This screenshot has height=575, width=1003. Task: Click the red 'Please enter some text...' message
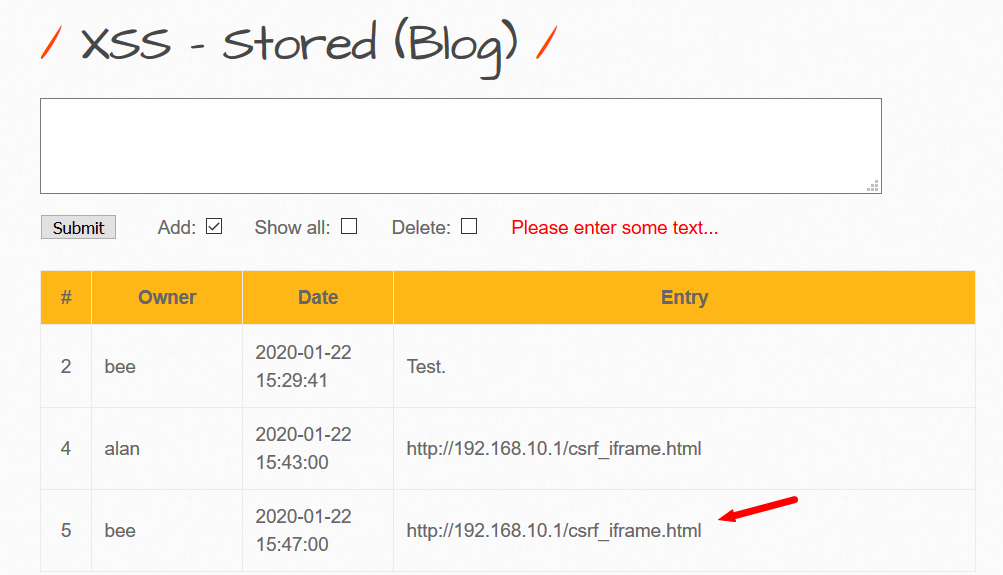click(x=614, y=228)
